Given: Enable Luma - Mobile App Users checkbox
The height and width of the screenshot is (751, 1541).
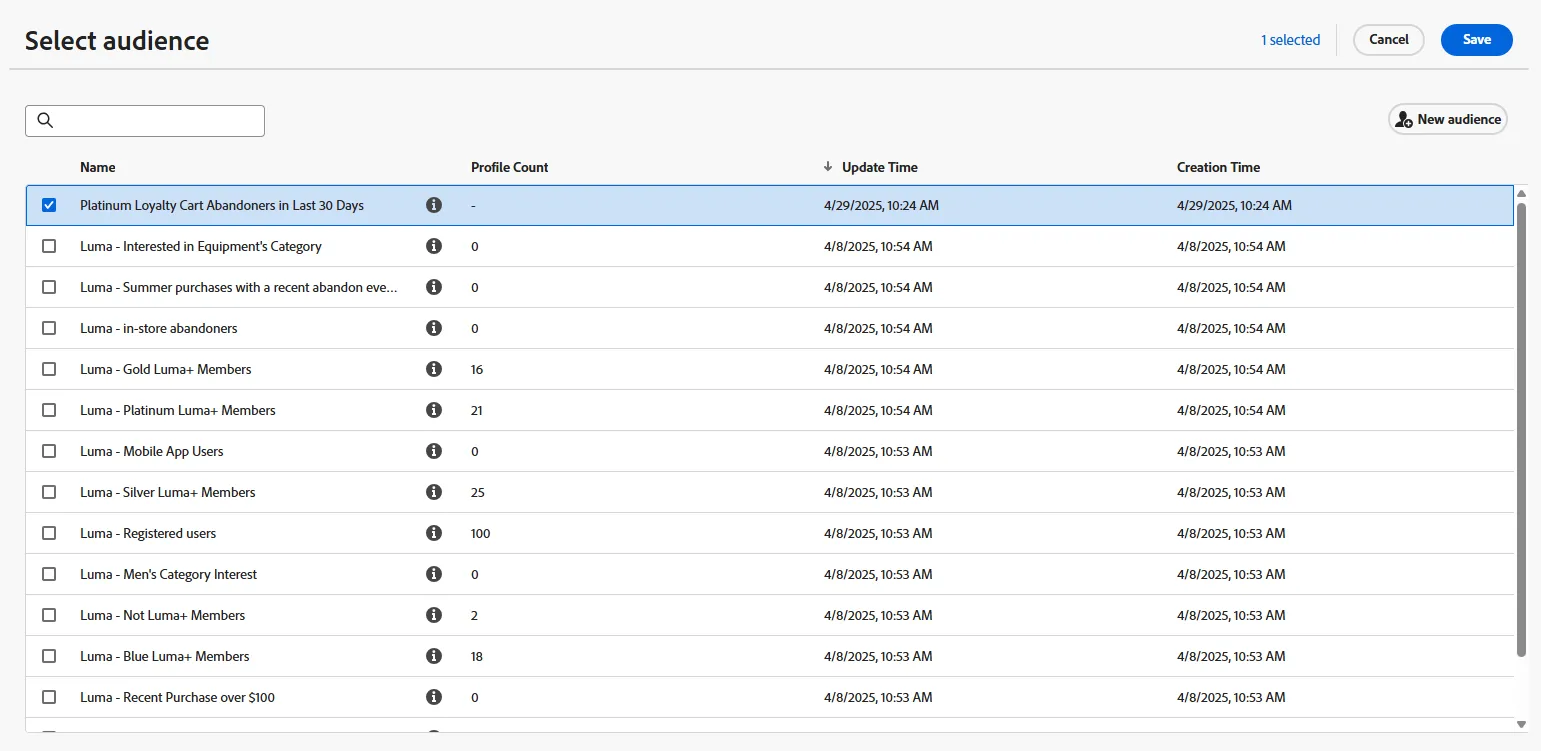Looking at the screenshot, I should [49, 451].
